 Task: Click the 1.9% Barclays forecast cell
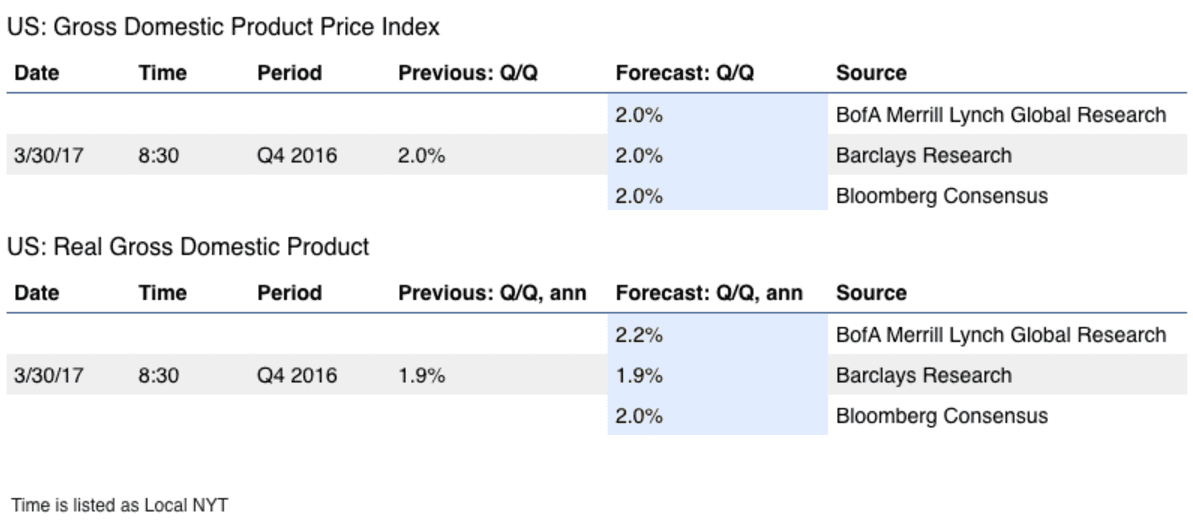point(717,375)
